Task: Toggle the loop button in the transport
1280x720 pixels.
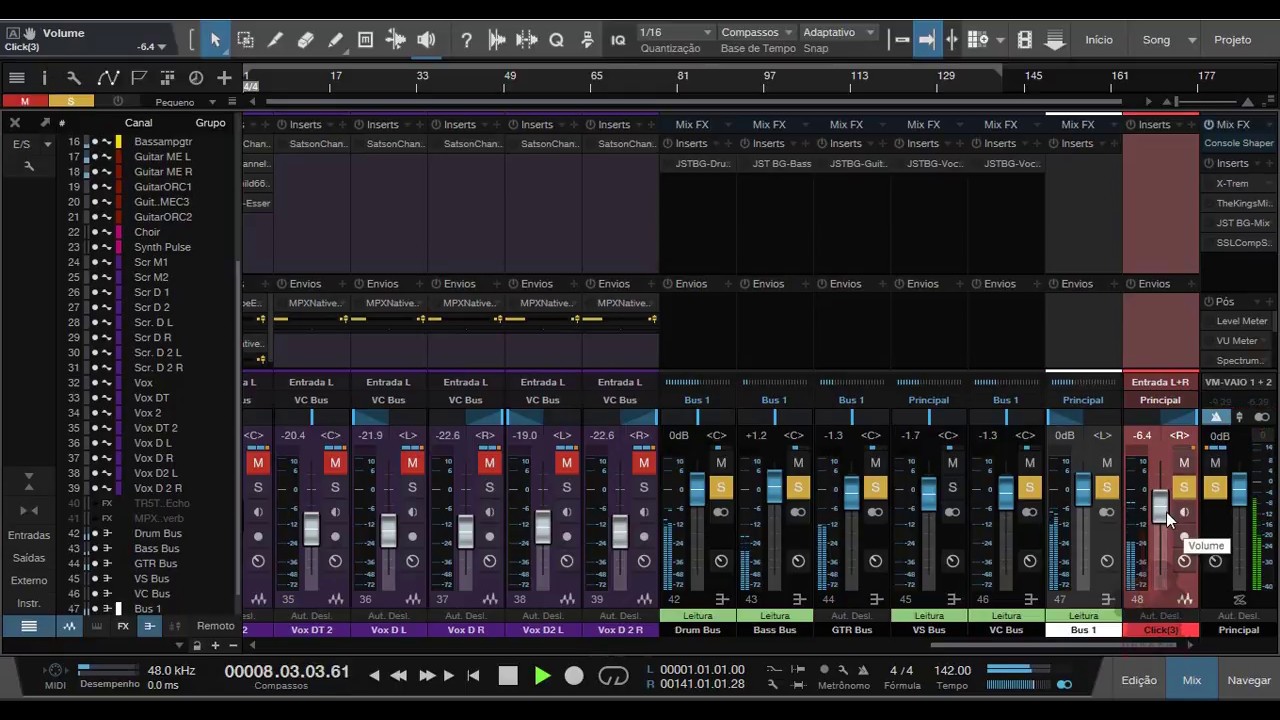Action: [613, 676]
